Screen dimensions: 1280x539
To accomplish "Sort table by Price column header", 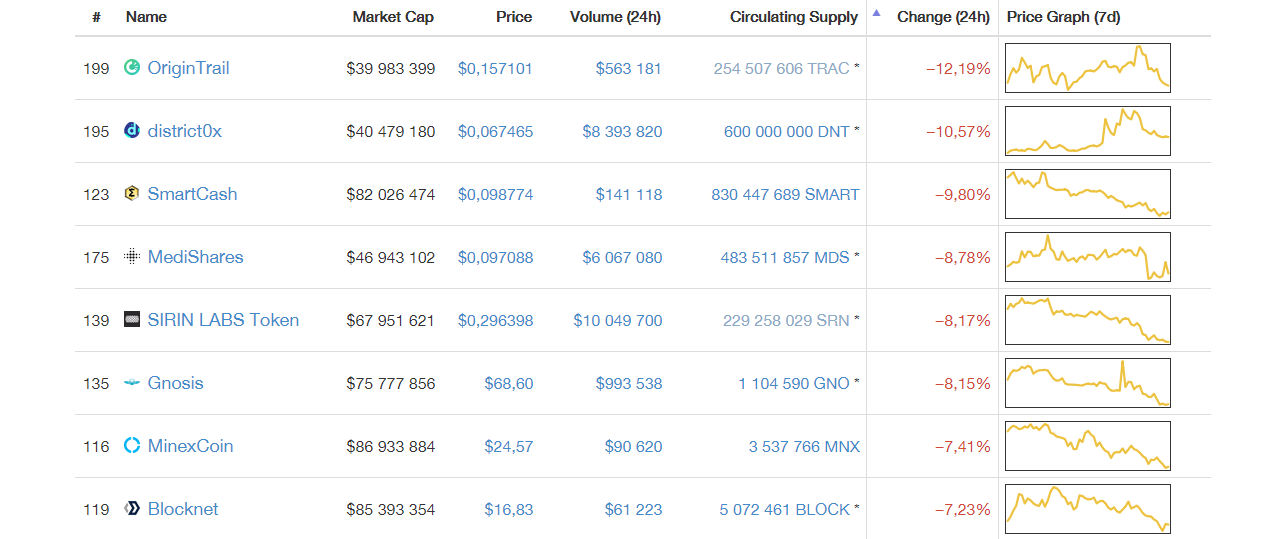I will 514,17.
